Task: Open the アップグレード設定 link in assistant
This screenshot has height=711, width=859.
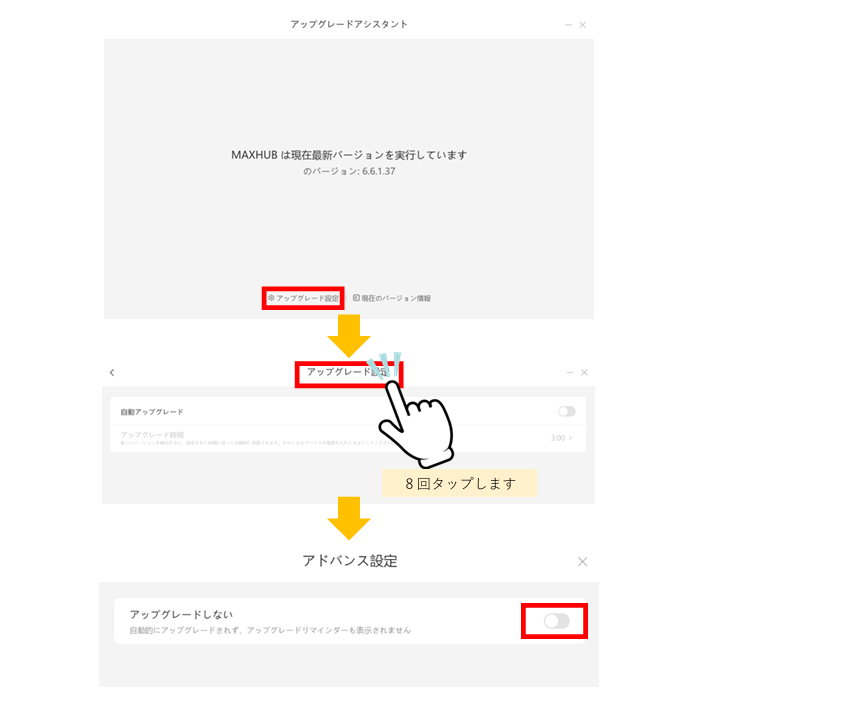Action: click(x=307, y=298)
